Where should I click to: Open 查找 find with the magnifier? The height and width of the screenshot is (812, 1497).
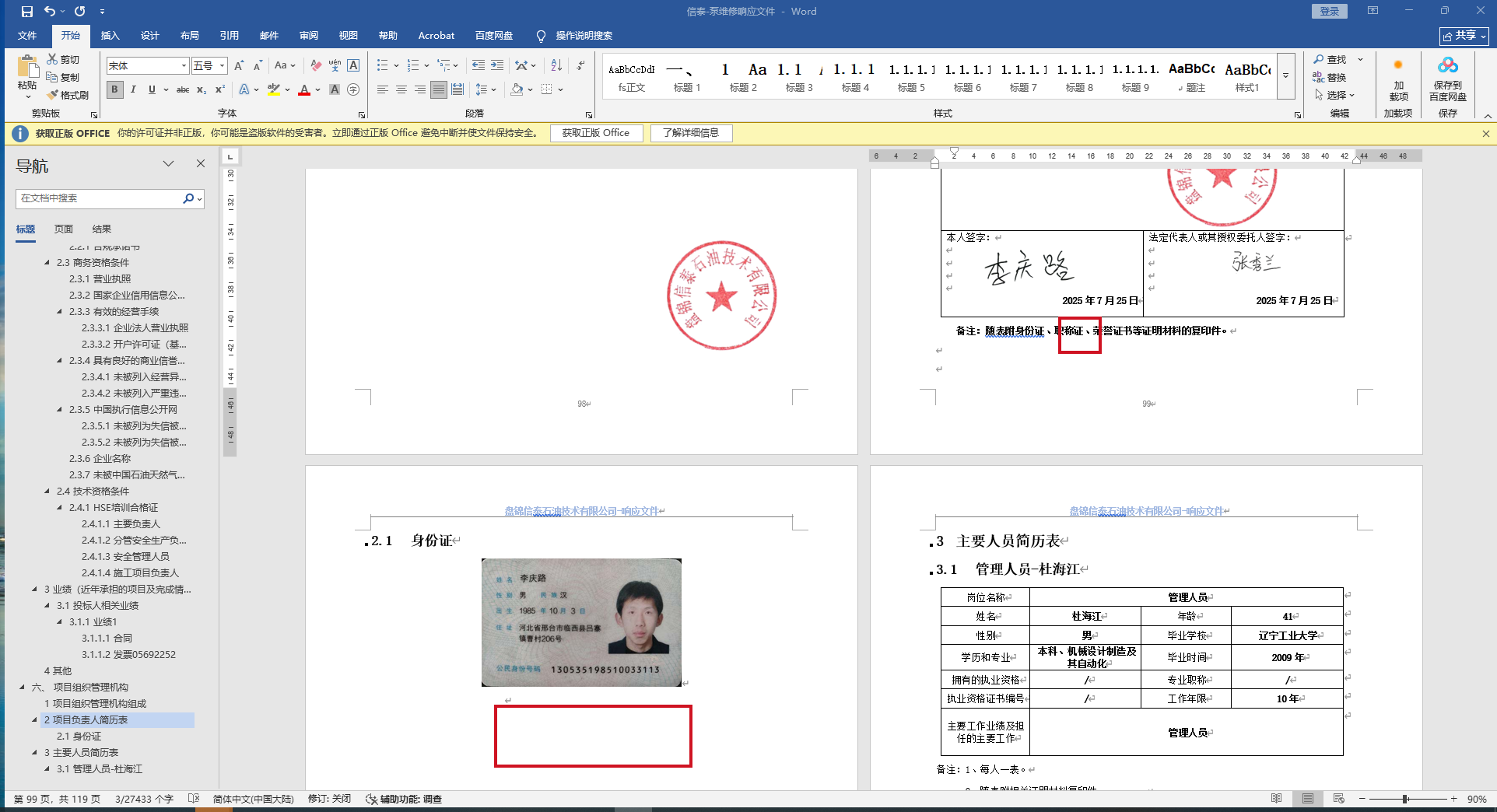1330,59
